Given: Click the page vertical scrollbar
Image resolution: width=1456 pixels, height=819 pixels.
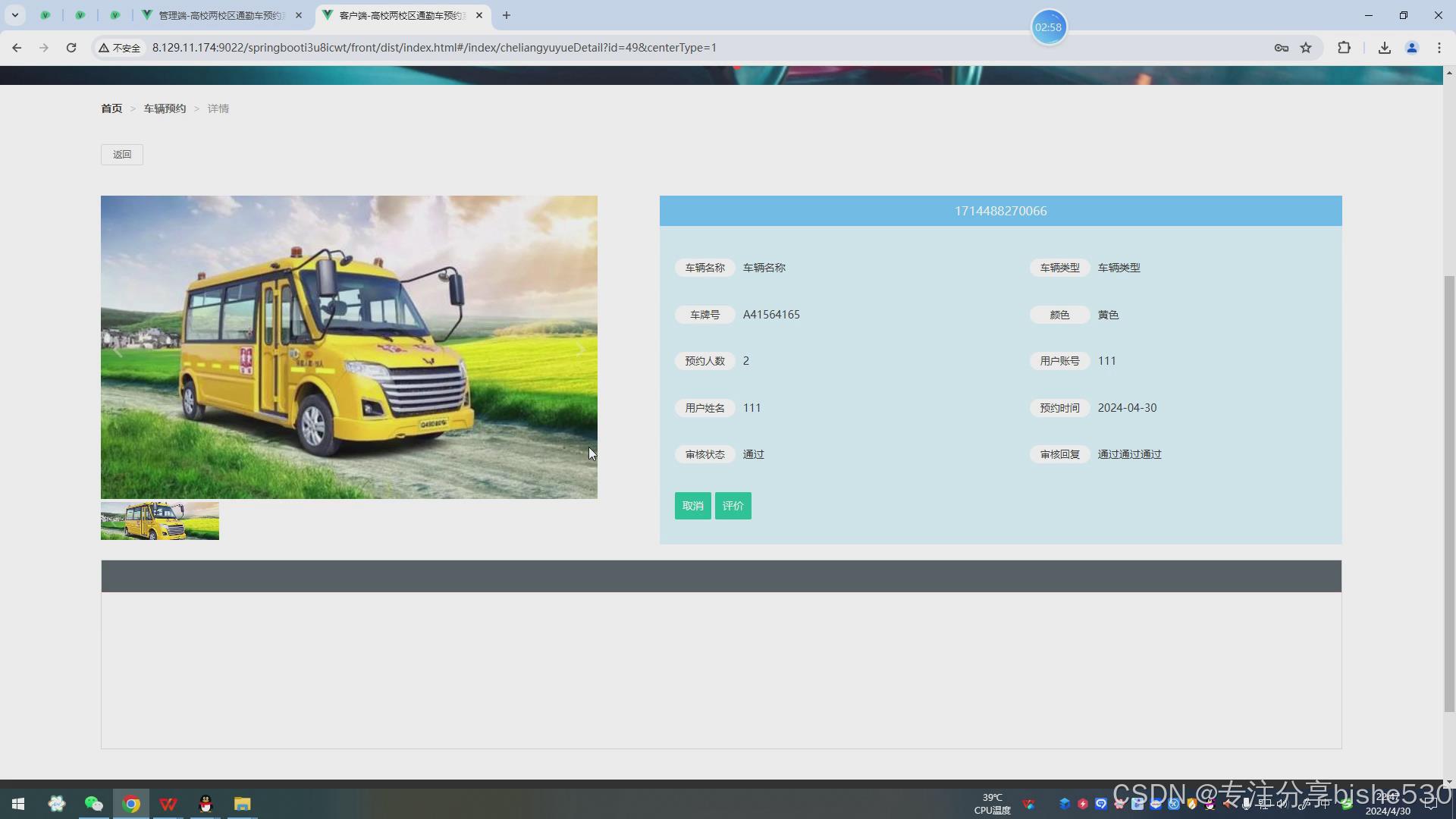Looking at the screenshot, I should (1449, 493).
